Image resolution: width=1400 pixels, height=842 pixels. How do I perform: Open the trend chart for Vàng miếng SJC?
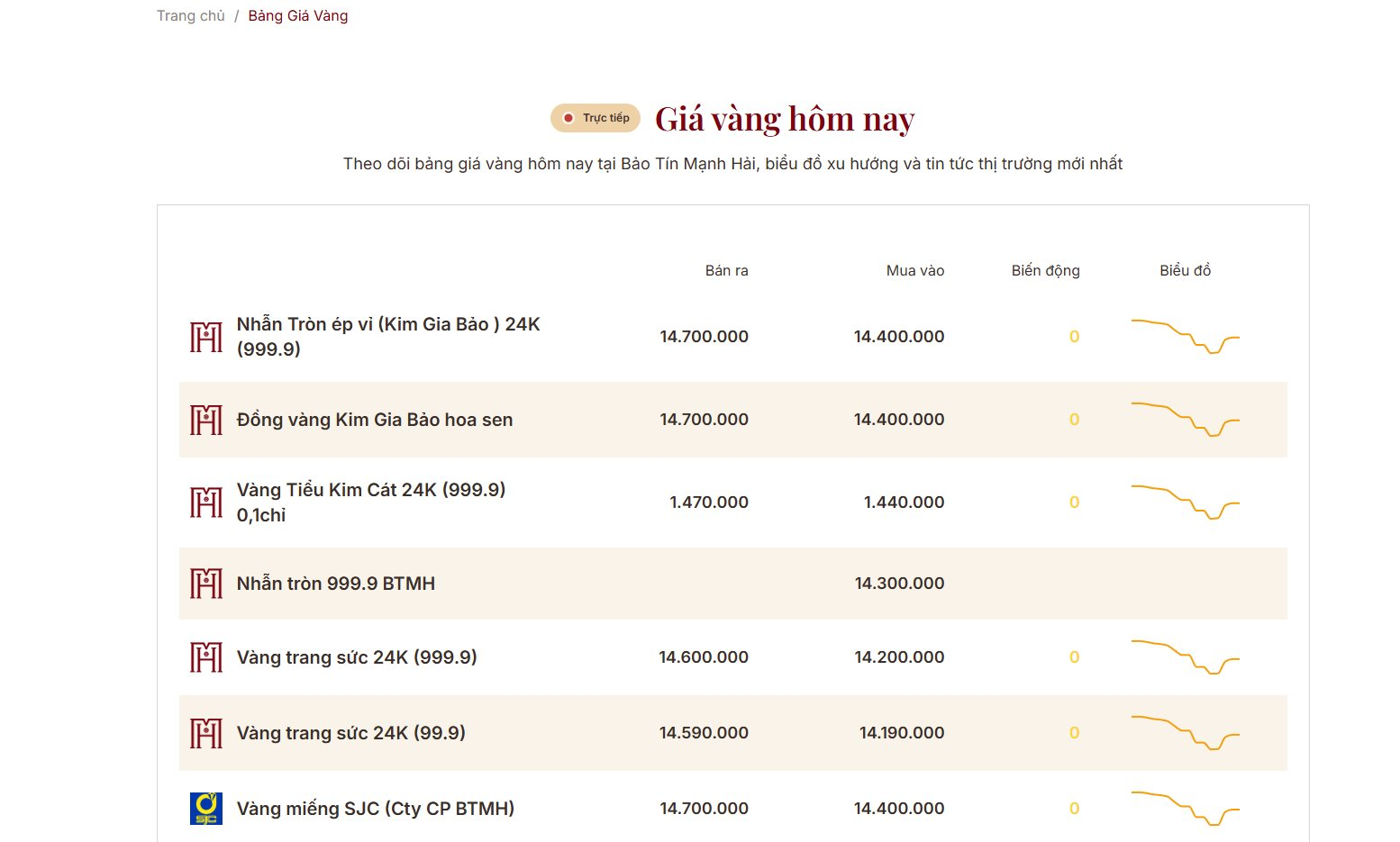coord(1186,808)
